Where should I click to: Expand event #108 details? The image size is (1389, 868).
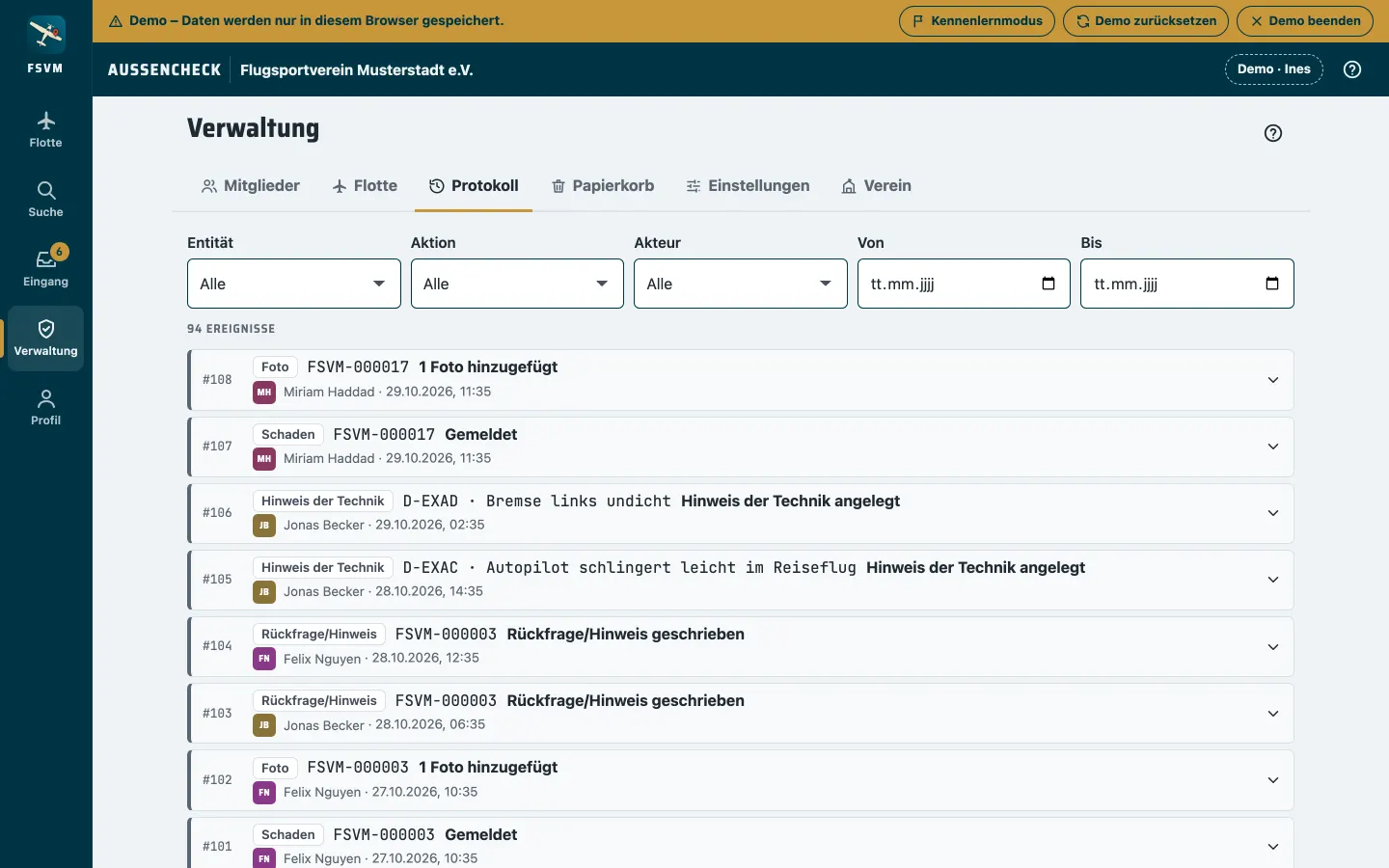[x=1273, y=380]
